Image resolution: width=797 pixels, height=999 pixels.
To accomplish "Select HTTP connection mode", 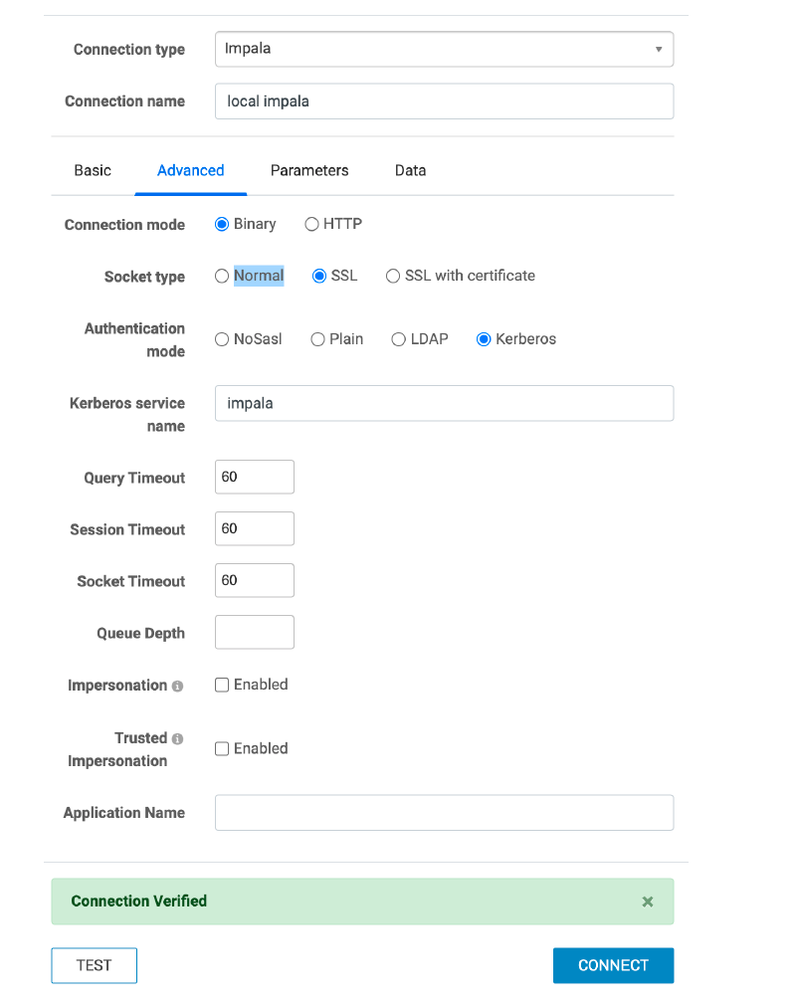I will 312,224.
